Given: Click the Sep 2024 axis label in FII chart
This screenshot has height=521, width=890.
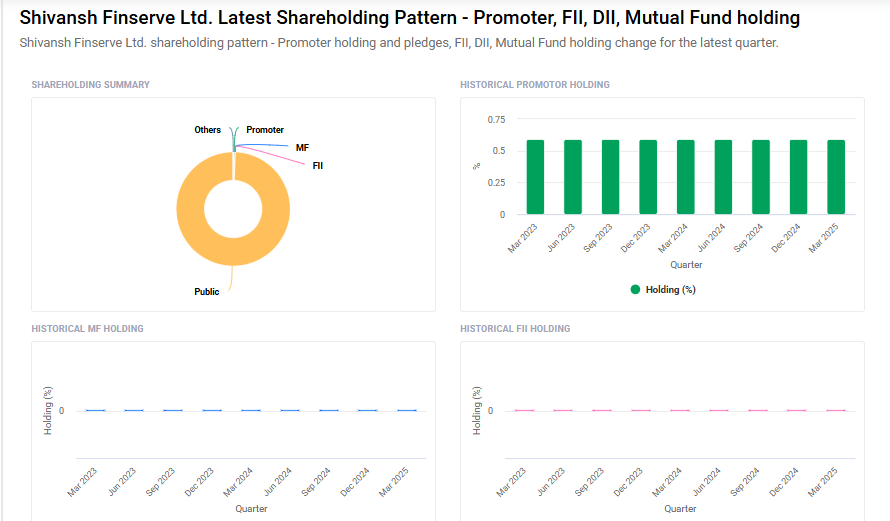Looking at the screenshot, I should click(745, 481).
